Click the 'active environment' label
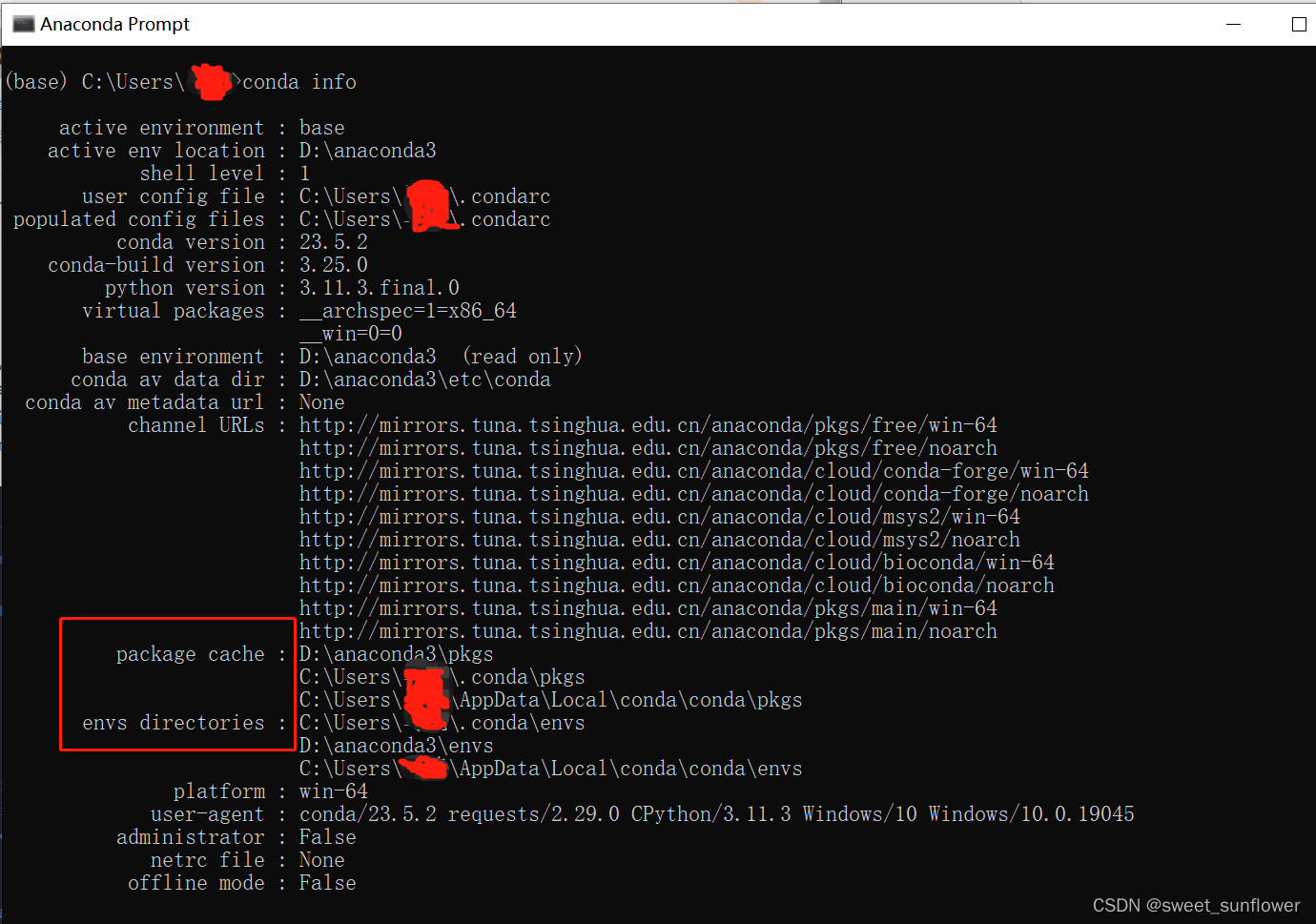The width and height of the screenshot is (1316, 924). (x=161, y=128)
